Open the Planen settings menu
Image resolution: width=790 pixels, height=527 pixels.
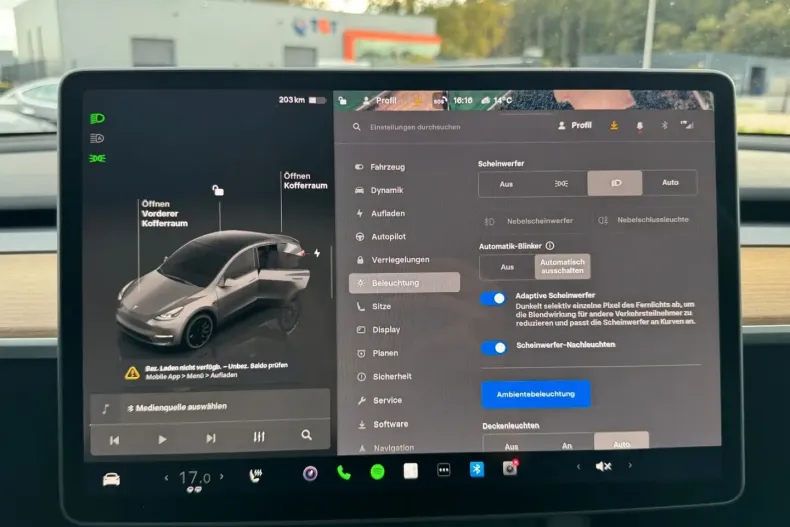tap(378, 353)
